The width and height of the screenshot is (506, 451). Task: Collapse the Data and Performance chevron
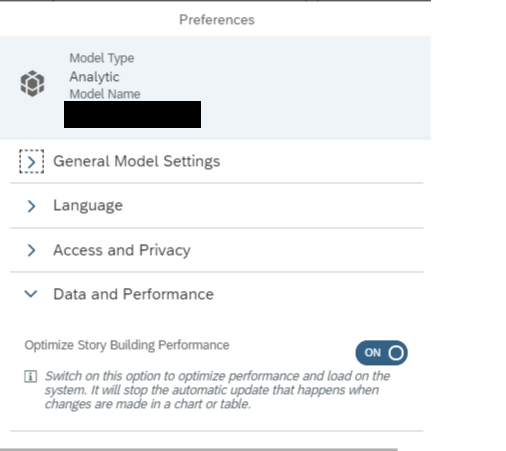31,294
